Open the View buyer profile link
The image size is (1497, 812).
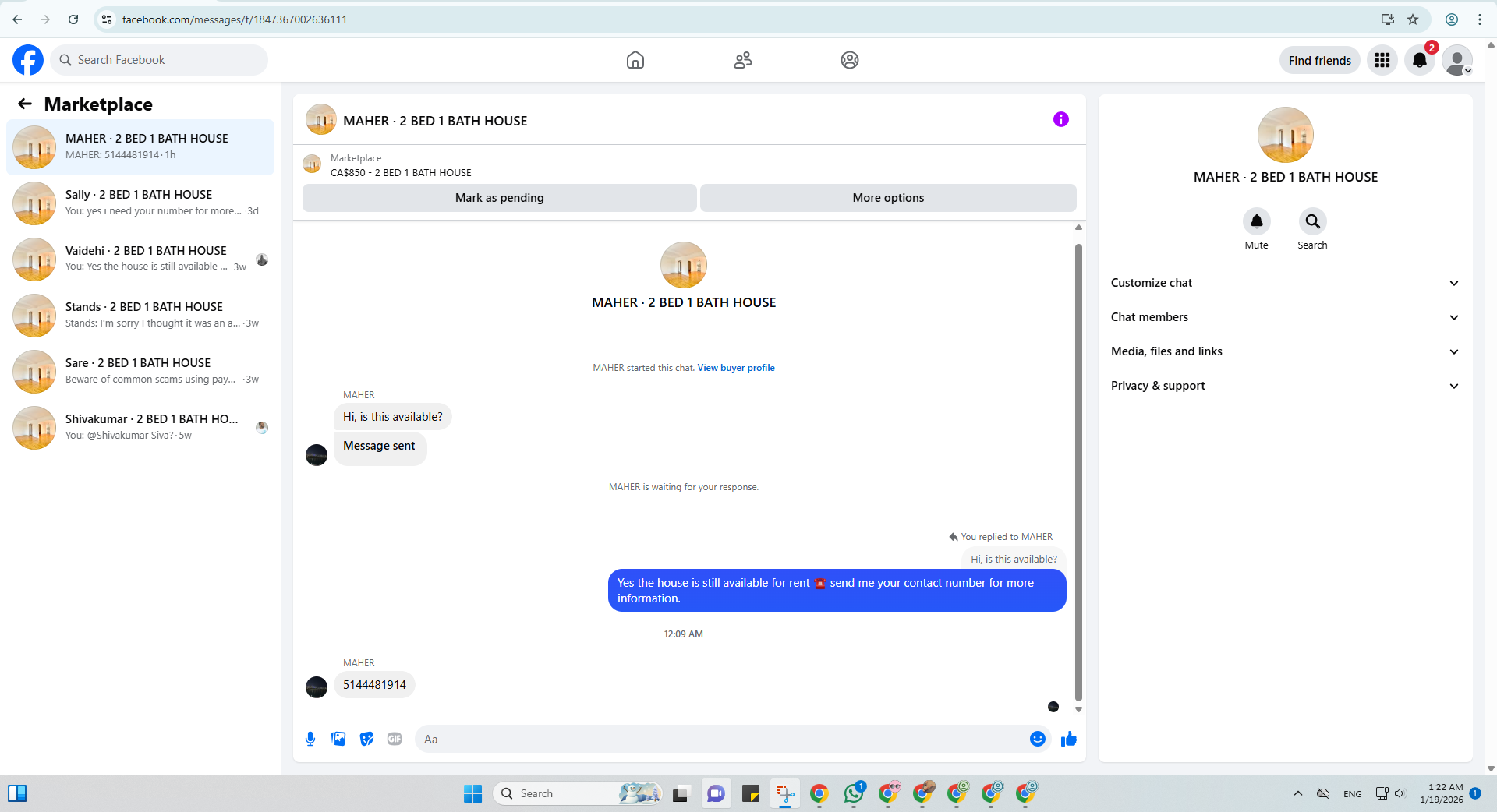coord(736,368)
